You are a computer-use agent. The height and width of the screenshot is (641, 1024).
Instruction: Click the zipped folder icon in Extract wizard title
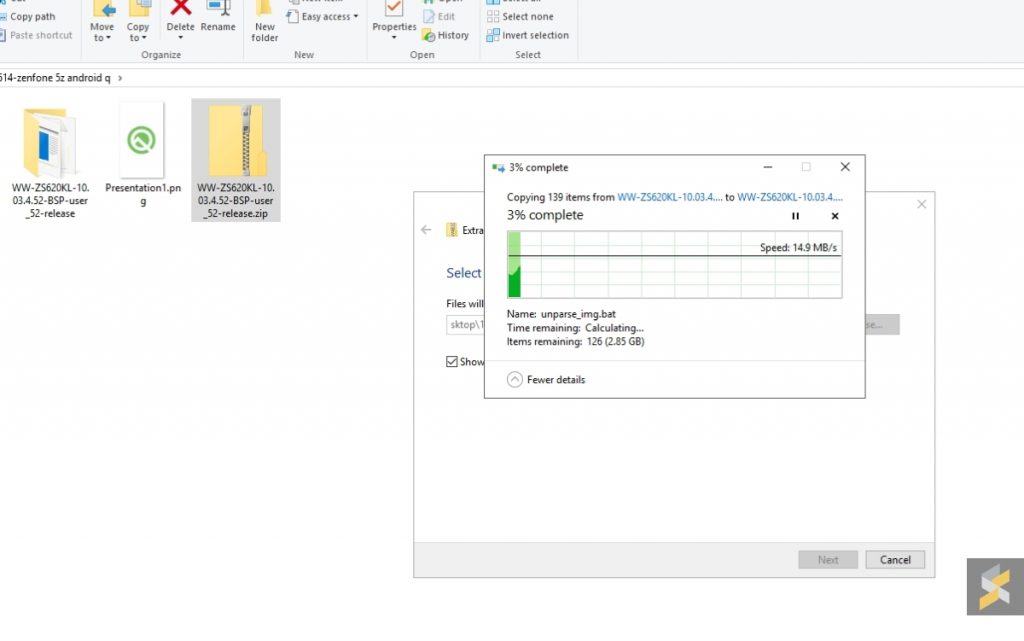[x=451, y=230]
